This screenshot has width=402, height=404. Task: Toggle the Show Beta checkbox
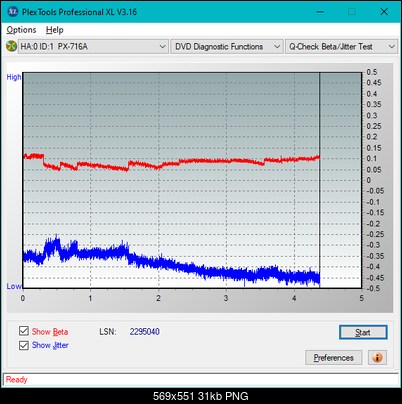pos(24,331)
